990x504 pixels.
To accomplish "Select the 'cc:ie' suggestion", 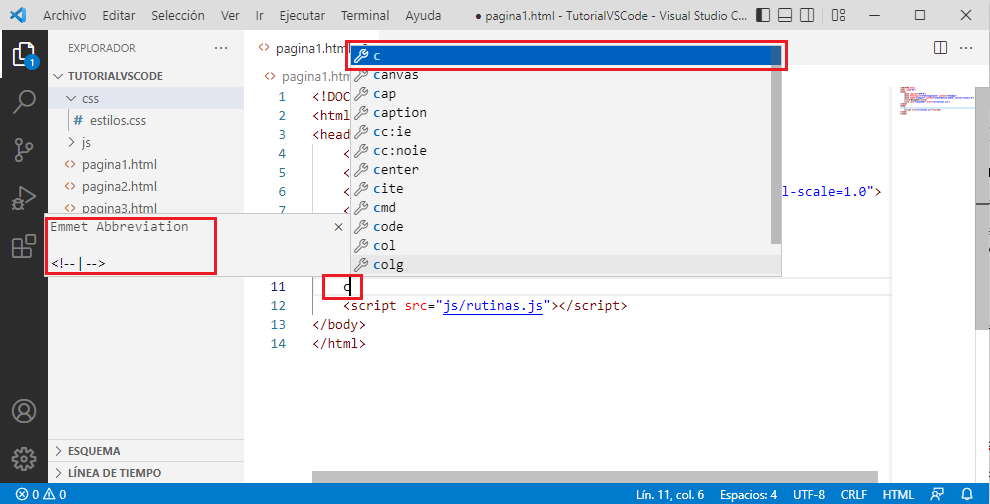I will coord(561,131).
